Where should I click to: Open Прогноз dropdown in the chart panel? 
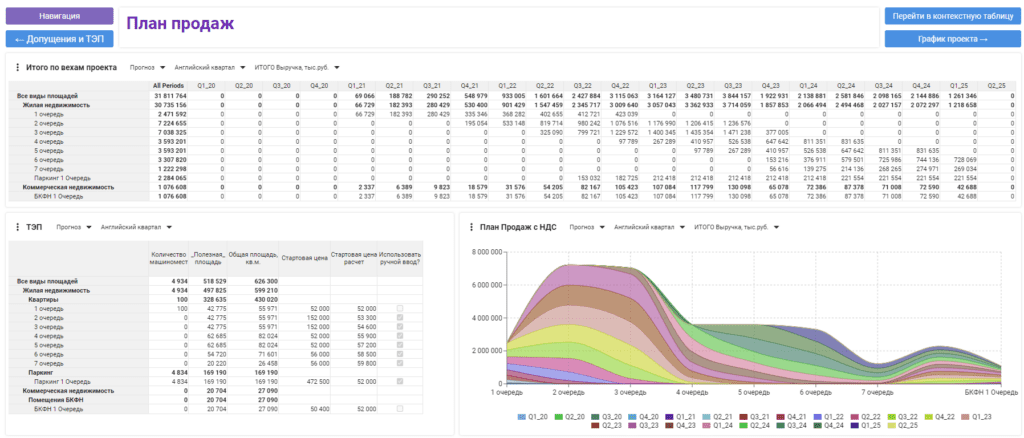tap(587, 227)
